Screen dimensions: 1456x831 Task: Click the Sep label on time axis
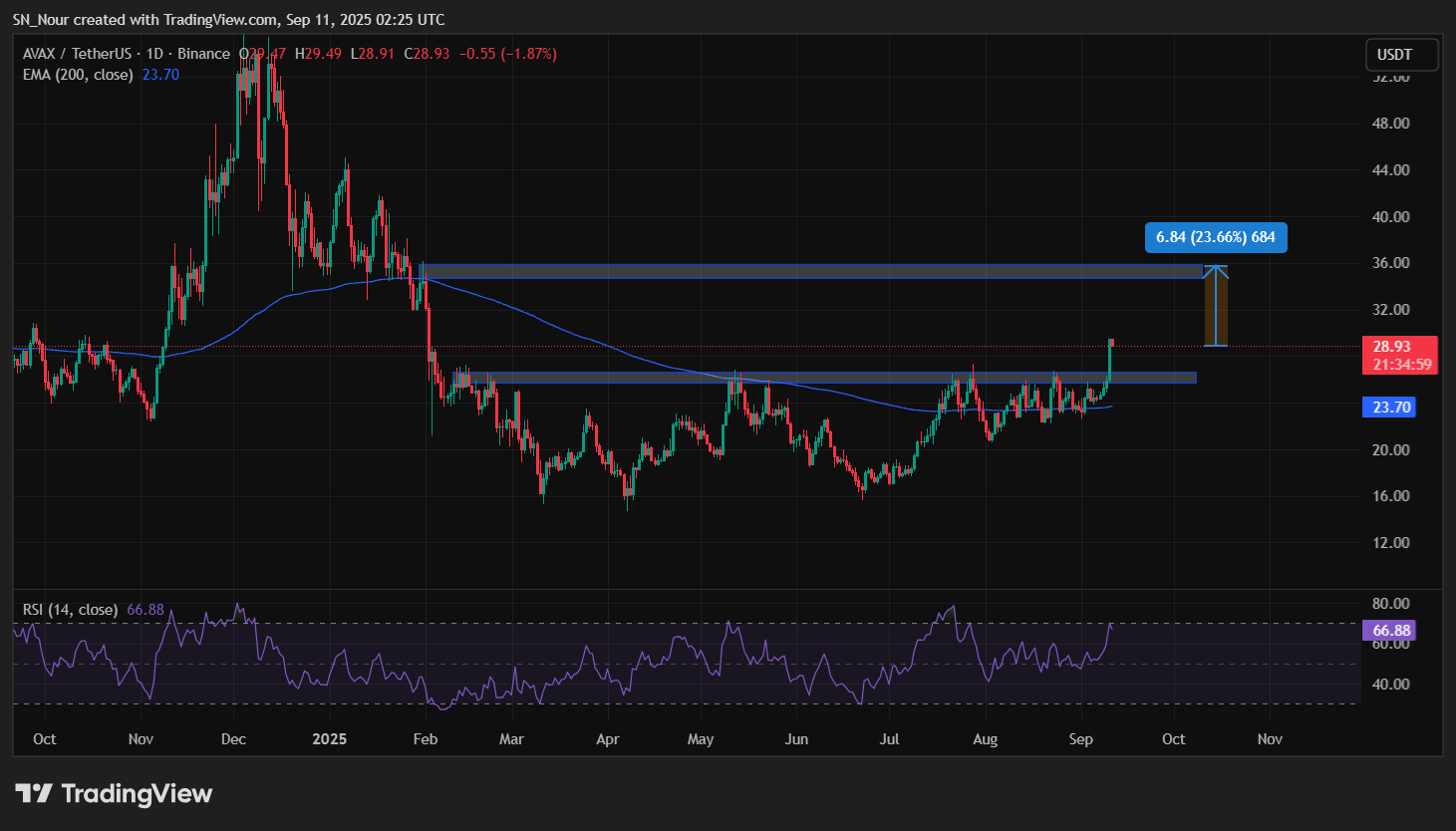1080,739
